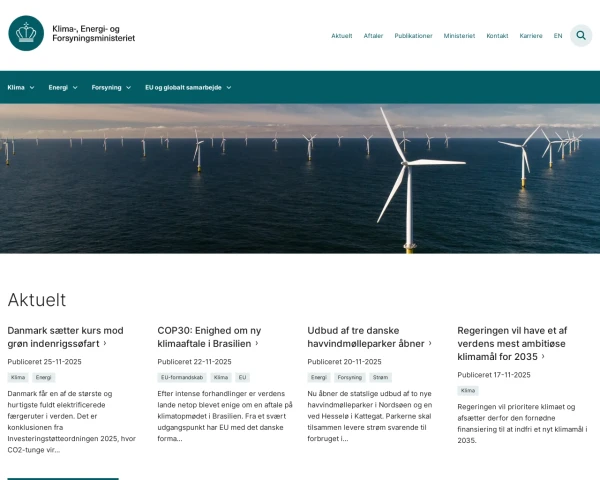Read the COP30 klimaaftale article
Screen dimensions: 600x480
tap(209, 336)
